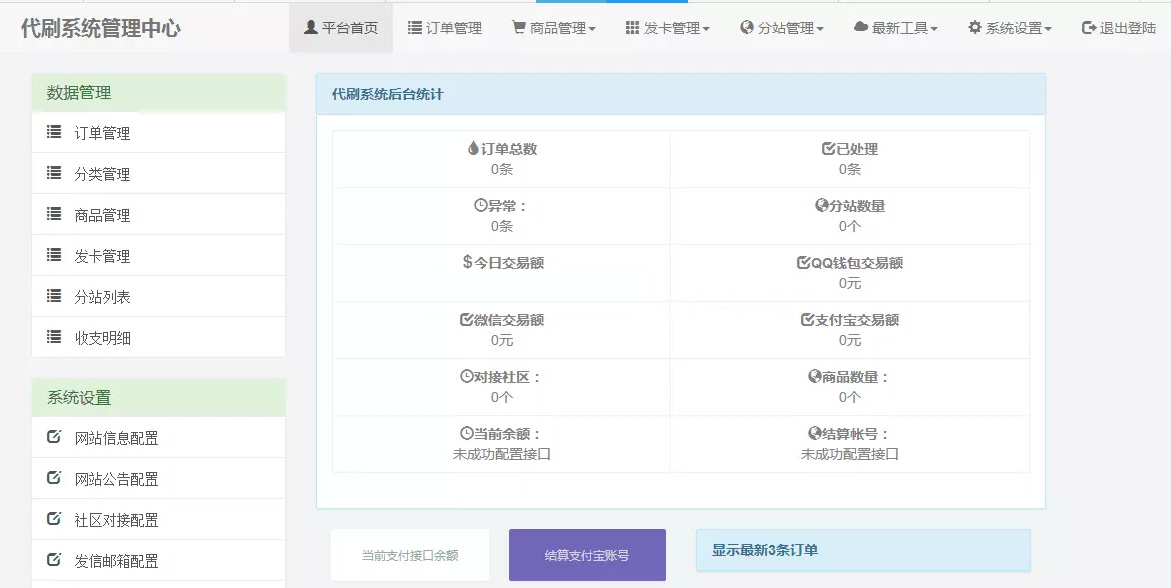This screenshot has width=1171, height=588.
Task: Open 发信邮箱配置 in the sidebar
Action: pos(116,561)
